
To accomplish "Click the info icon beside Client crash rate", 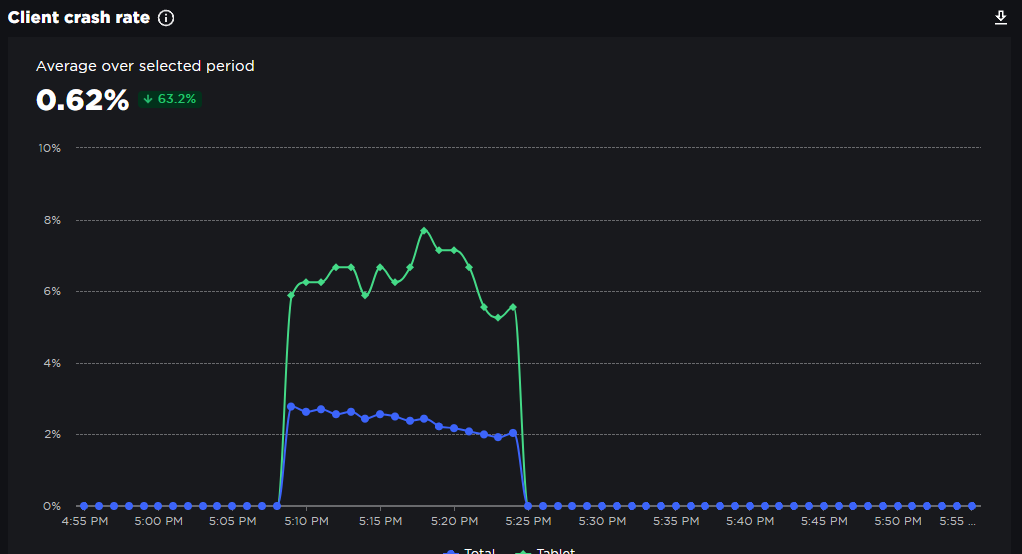I will click(x=166, y=18).
